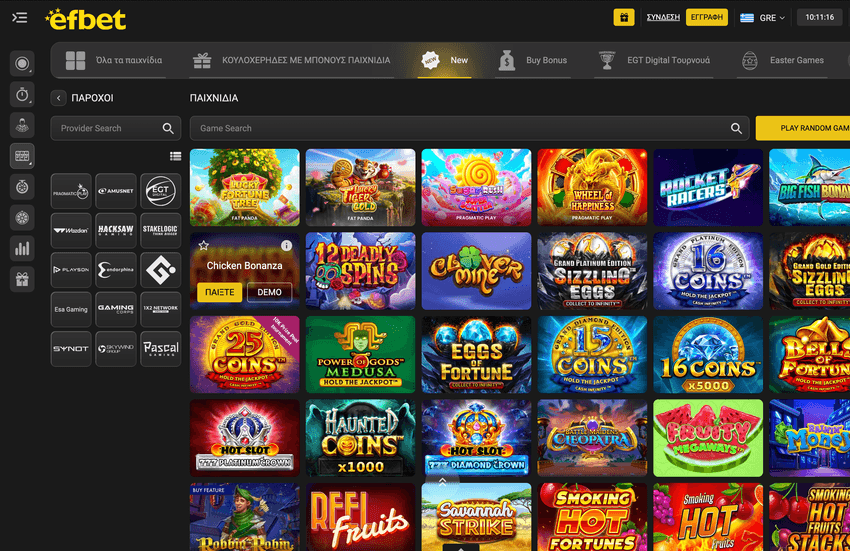Screen dimensions: 850x551
Task: Select 1X2 Network provider
Action: tap(160, 309)
